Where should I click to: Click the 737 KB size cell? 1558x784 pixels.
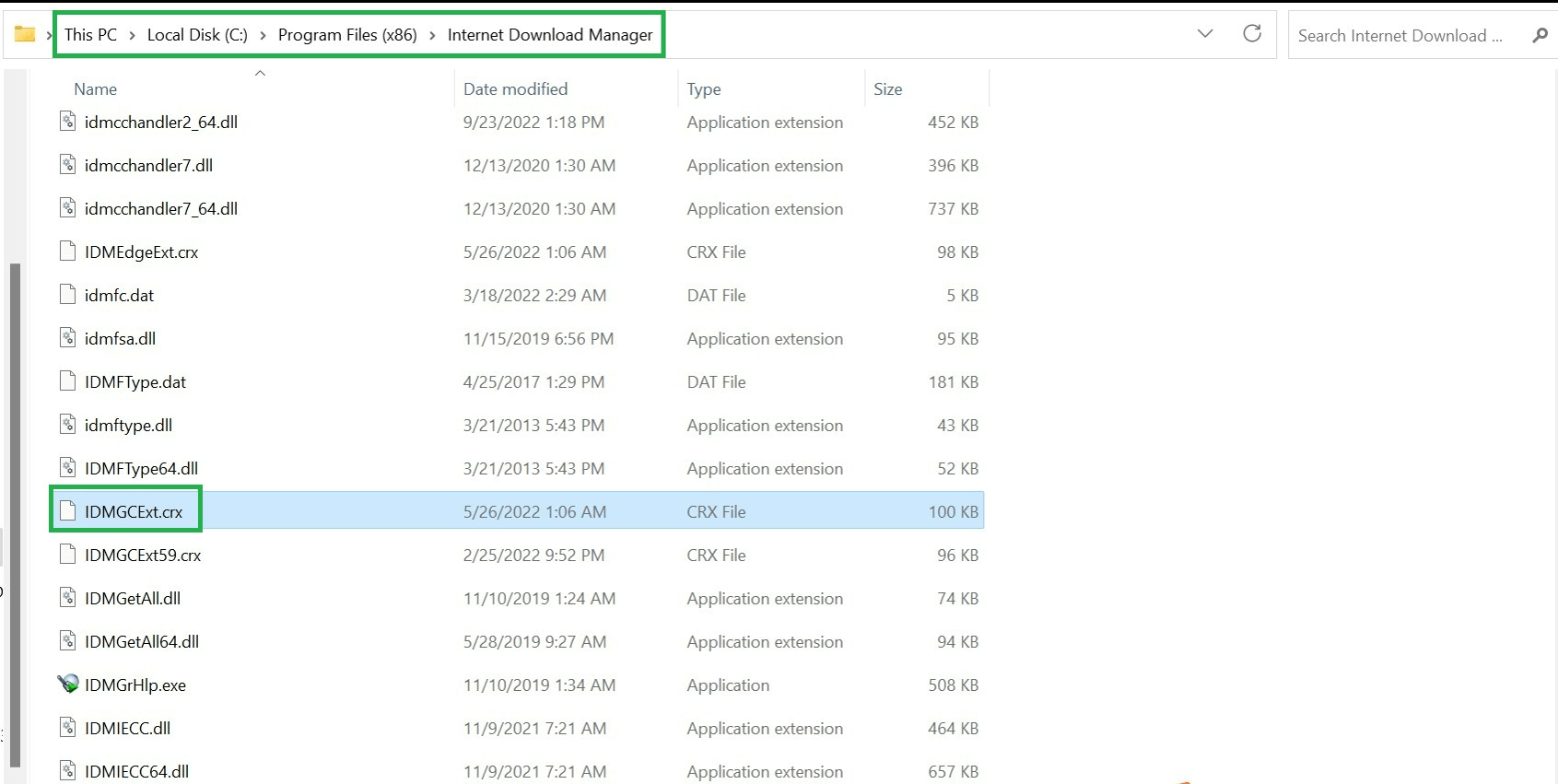[953, 208]
